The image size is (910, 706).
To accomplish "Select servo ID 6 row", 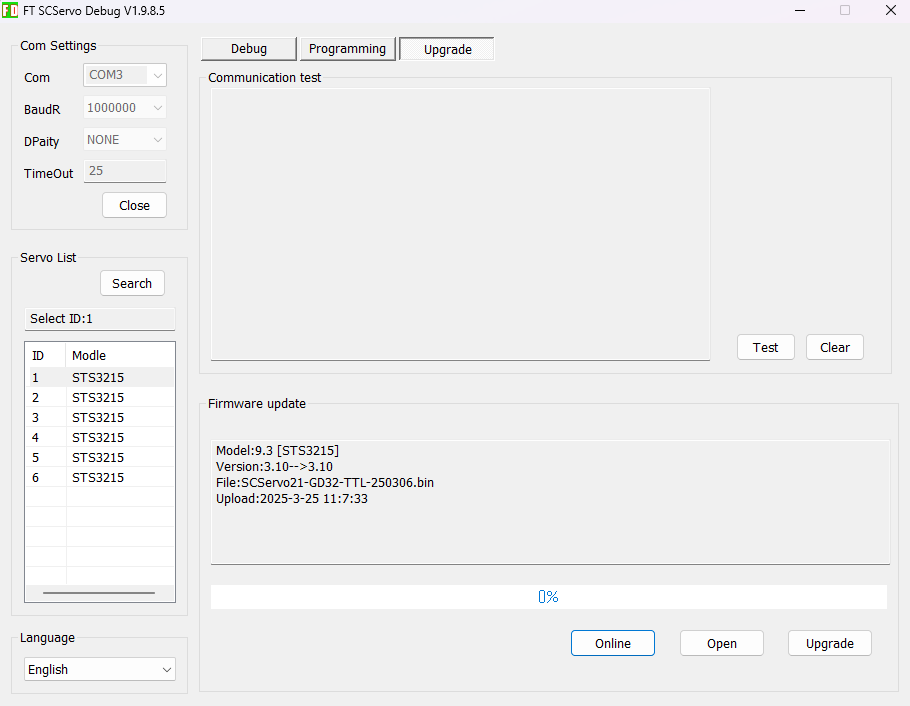I will [x=101, y=477].
